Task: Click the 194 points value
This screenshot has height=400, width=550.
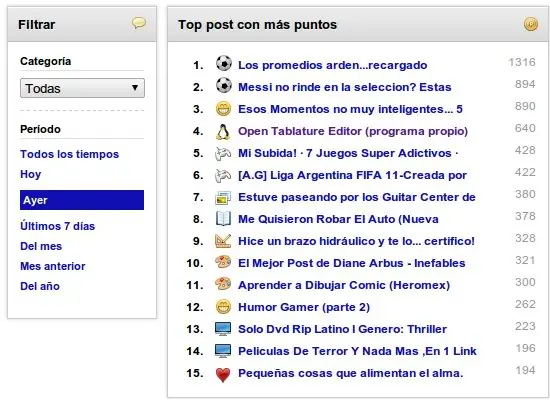Action: (x=525, y=370)
